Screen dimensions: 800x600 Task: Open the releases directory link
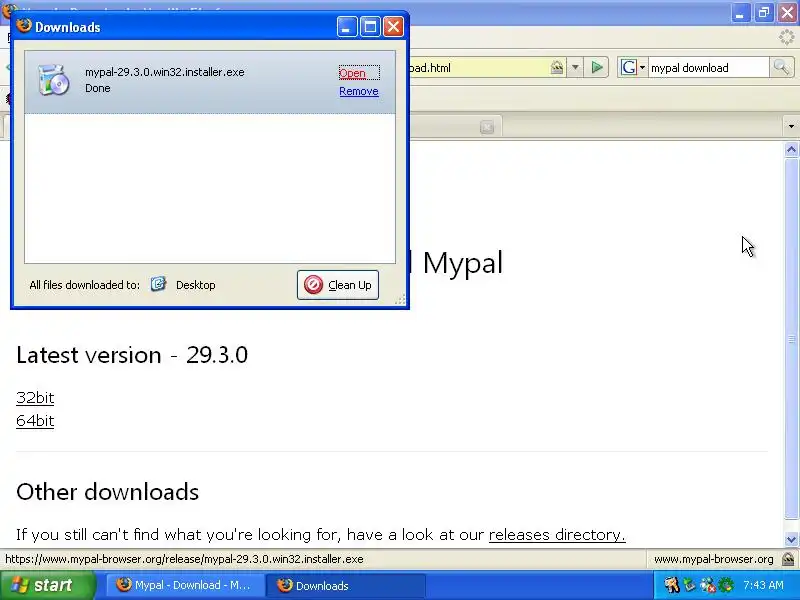[557, 535]
